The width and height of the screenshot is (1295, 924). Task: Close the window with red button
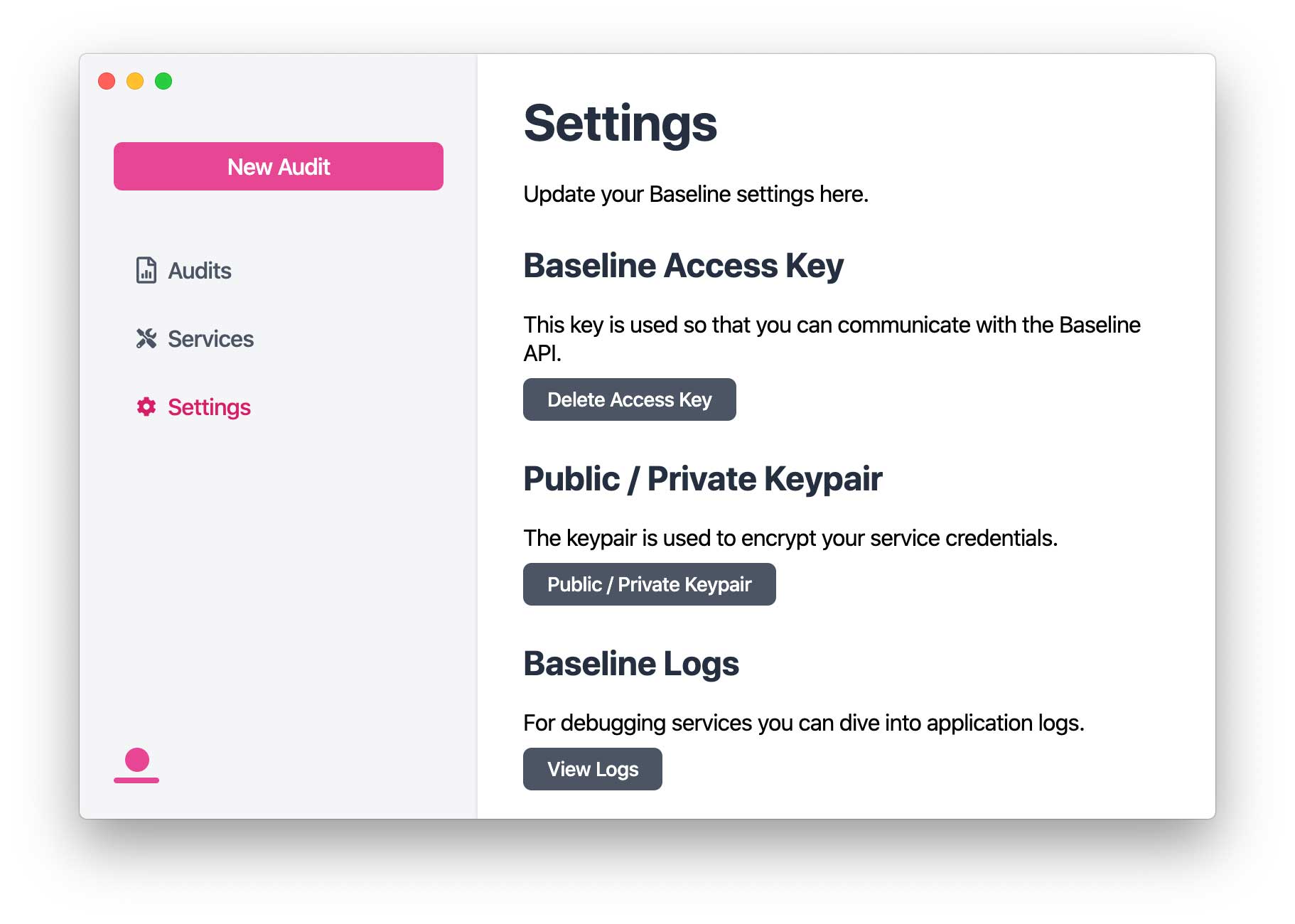107,81
